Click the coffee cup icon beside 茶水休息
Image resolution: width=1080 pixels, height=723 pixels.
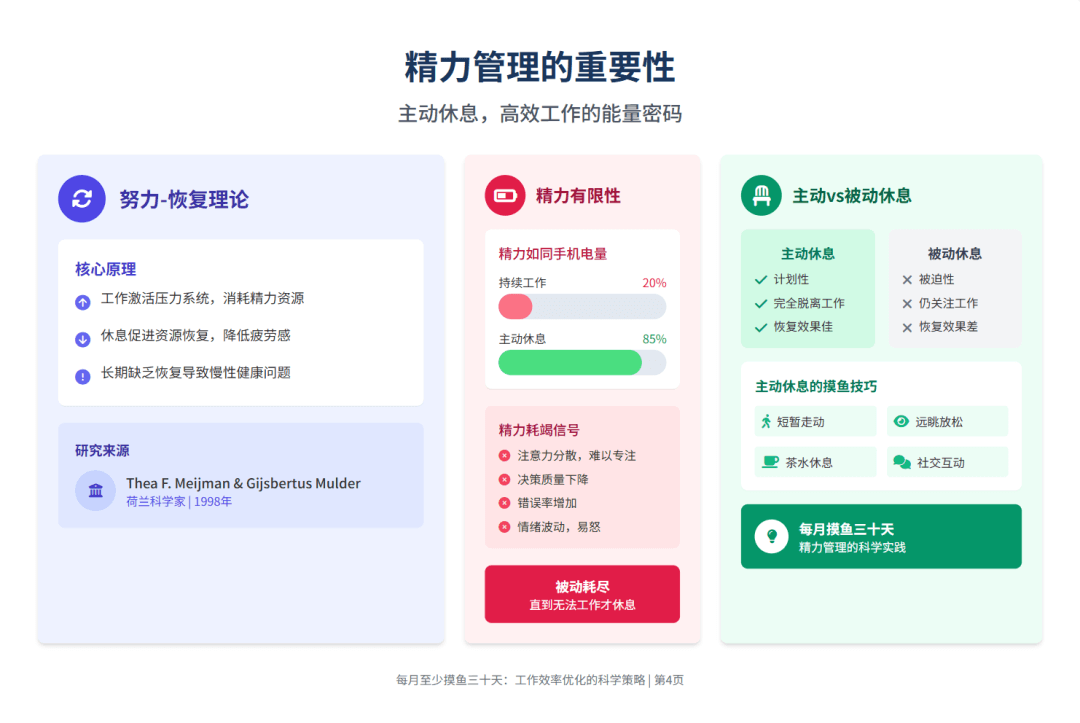[x=769, y=462]
